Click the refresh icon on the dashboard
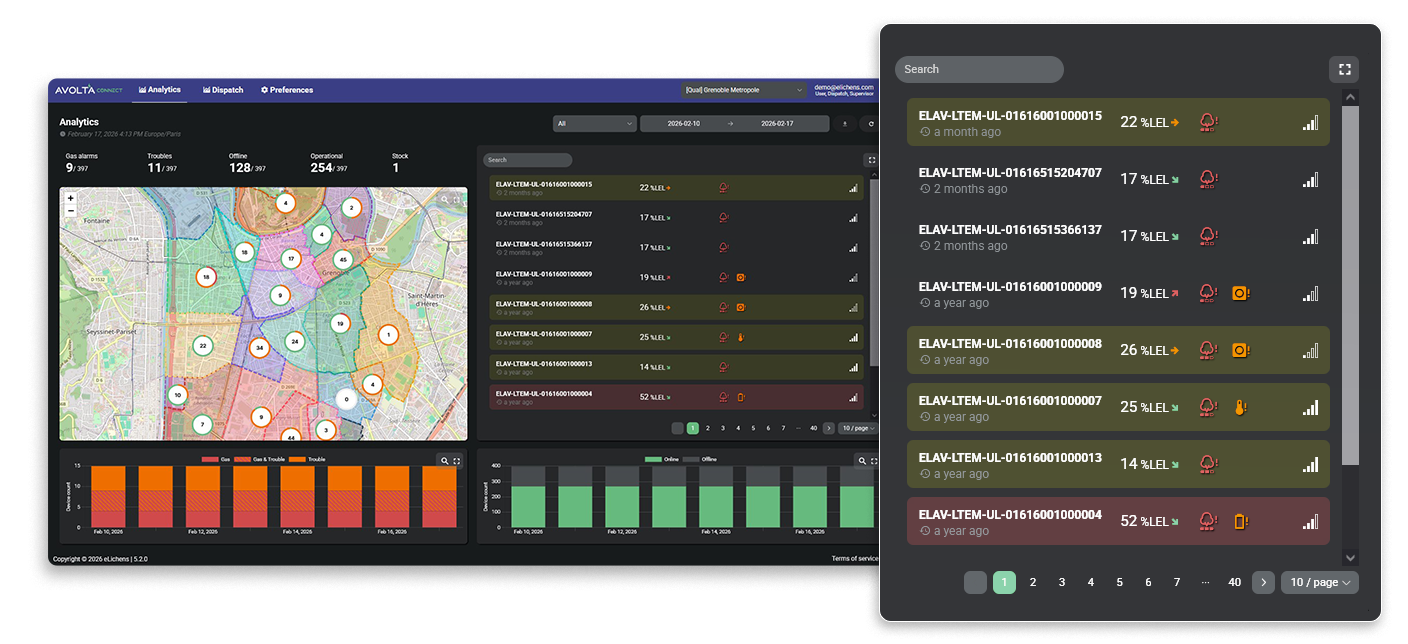 point(870,124)
